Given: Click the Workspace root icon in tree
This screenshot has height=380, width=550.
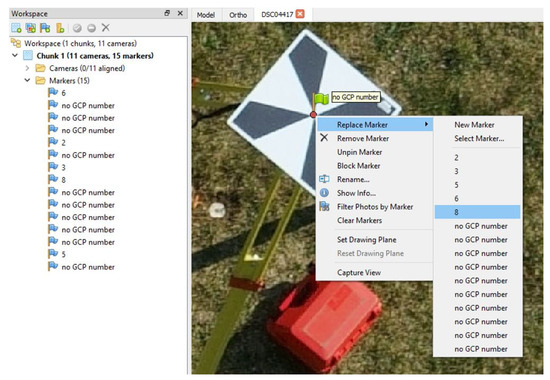Looking at the screenshot, I should [x=16, y=43].
